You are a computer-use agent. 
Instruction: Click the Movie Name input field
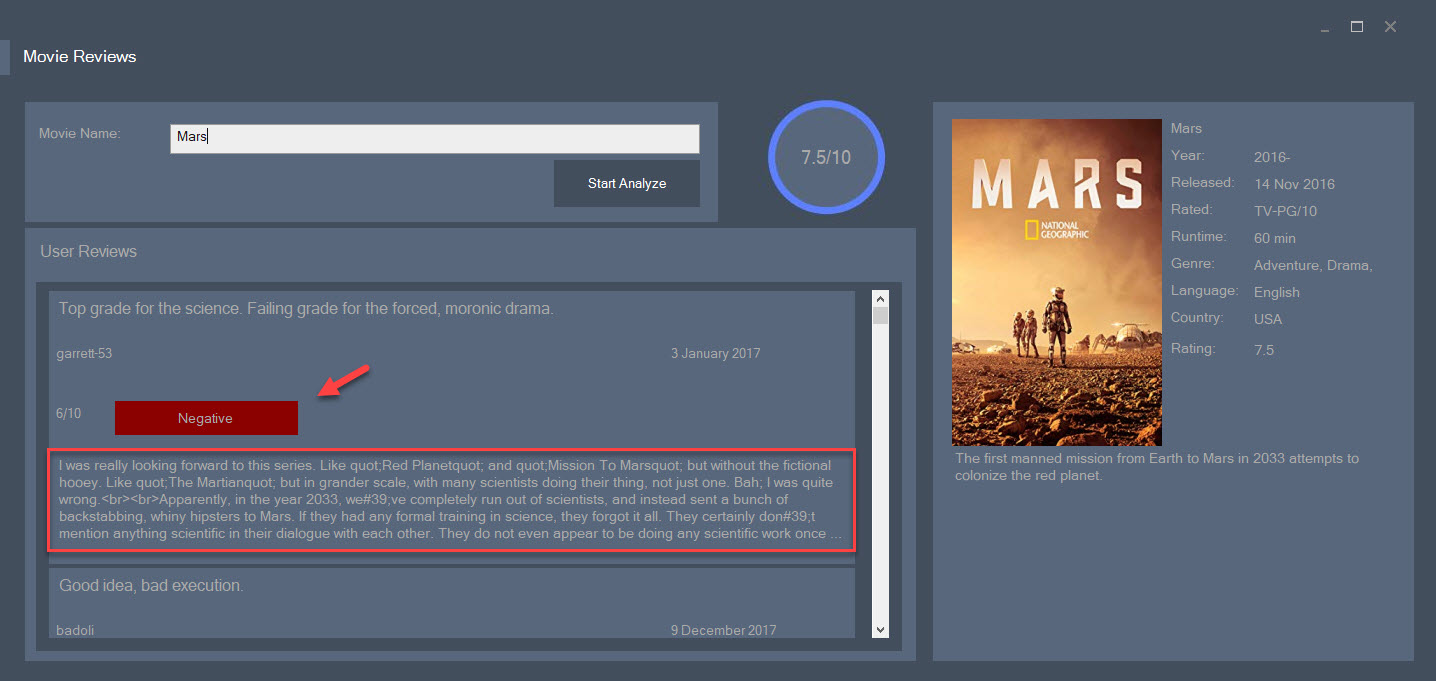pos(434,139)
